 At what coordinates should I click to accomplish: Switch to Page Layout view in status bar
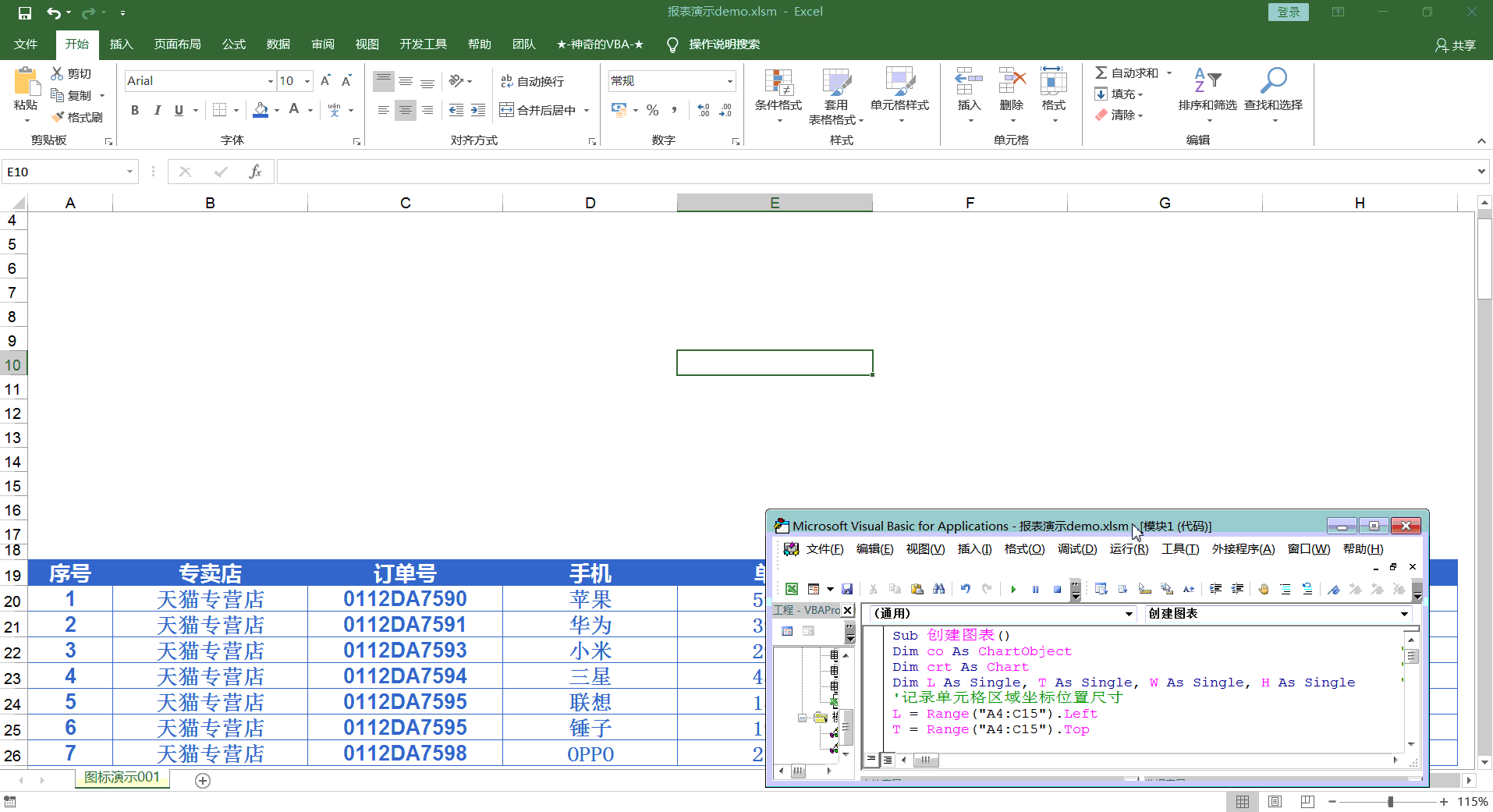pyautogui.click(x=1275, y=801)
